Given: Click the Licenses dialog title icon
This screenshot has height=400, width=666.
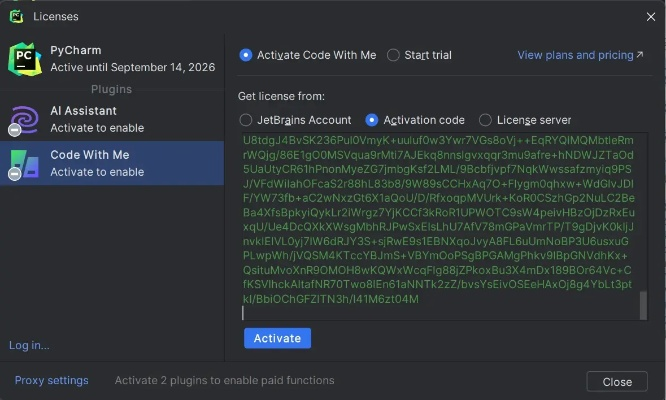Looking at the screenshot, I should click(x=17, y=16).
